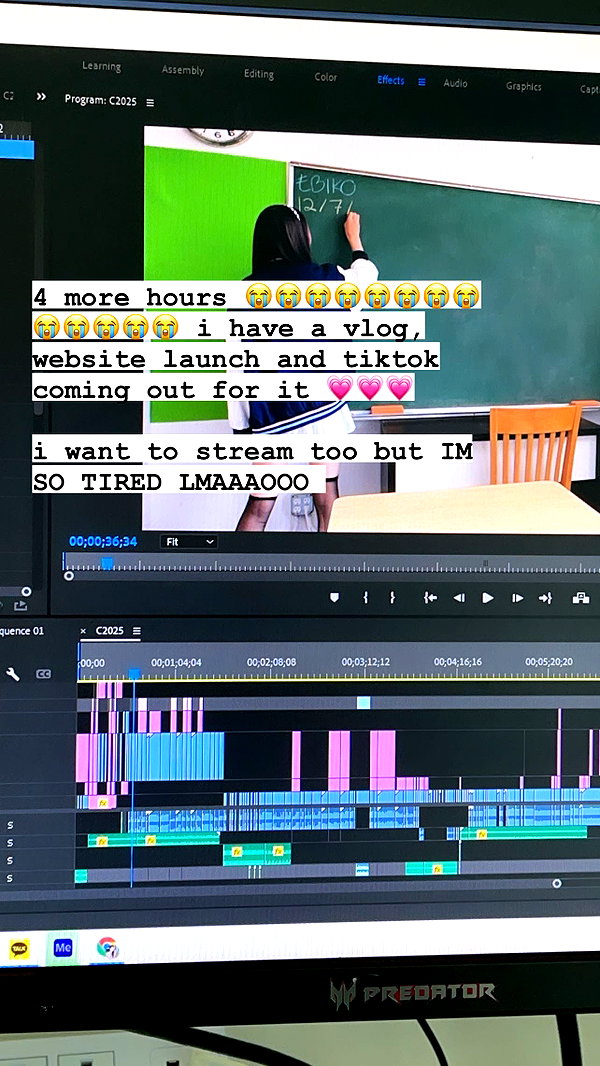Click the second fx badge on the third audio track clip

[278, 850]
